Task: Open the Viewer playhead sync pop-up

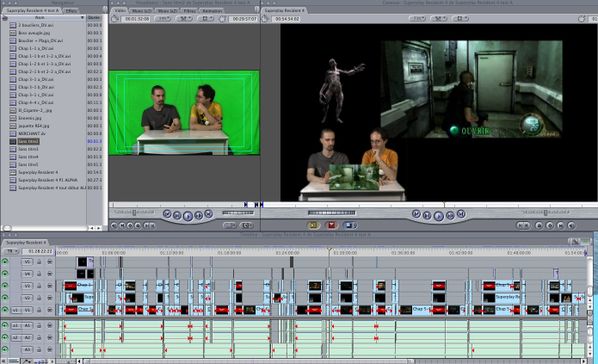Action: click(x=184, y=18)
